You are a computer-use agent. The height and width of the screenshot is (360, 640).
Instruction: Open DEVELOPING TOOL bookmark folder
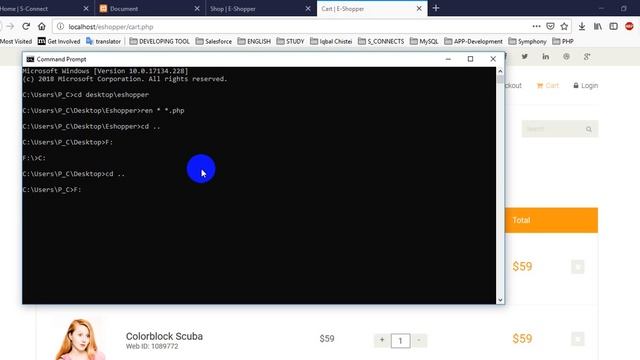(160, 41)
